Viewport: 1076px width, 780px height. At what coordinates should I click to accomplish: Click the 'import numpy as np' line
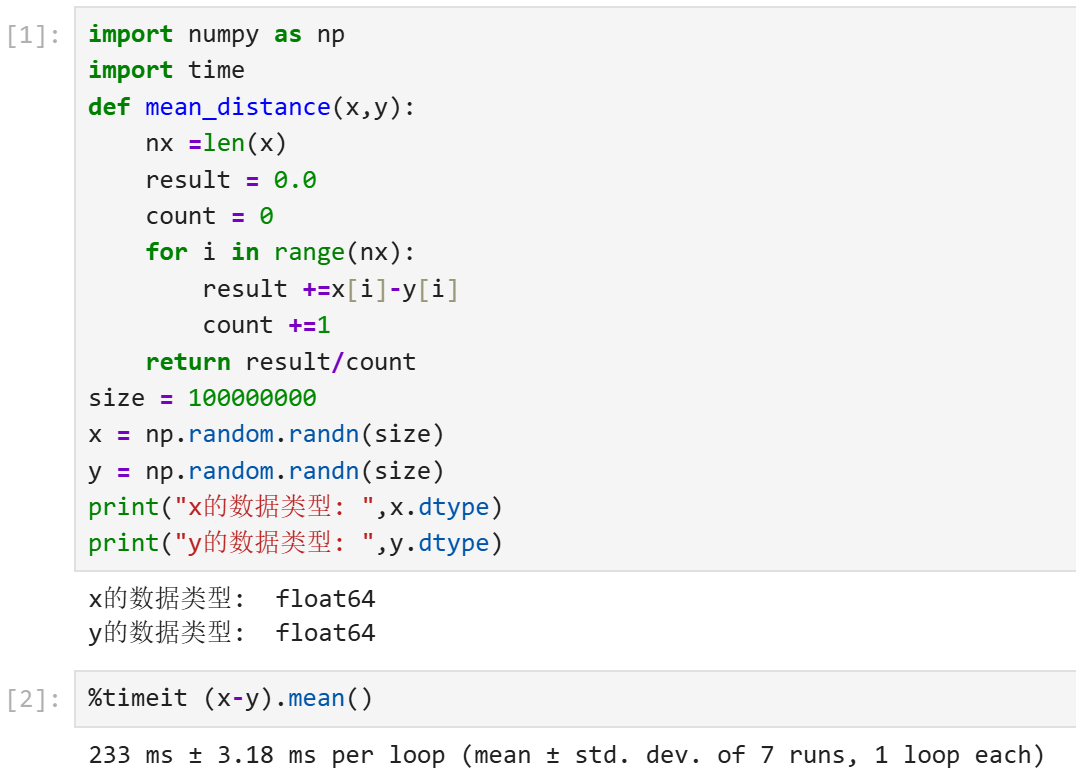click(x=216, y=34)
